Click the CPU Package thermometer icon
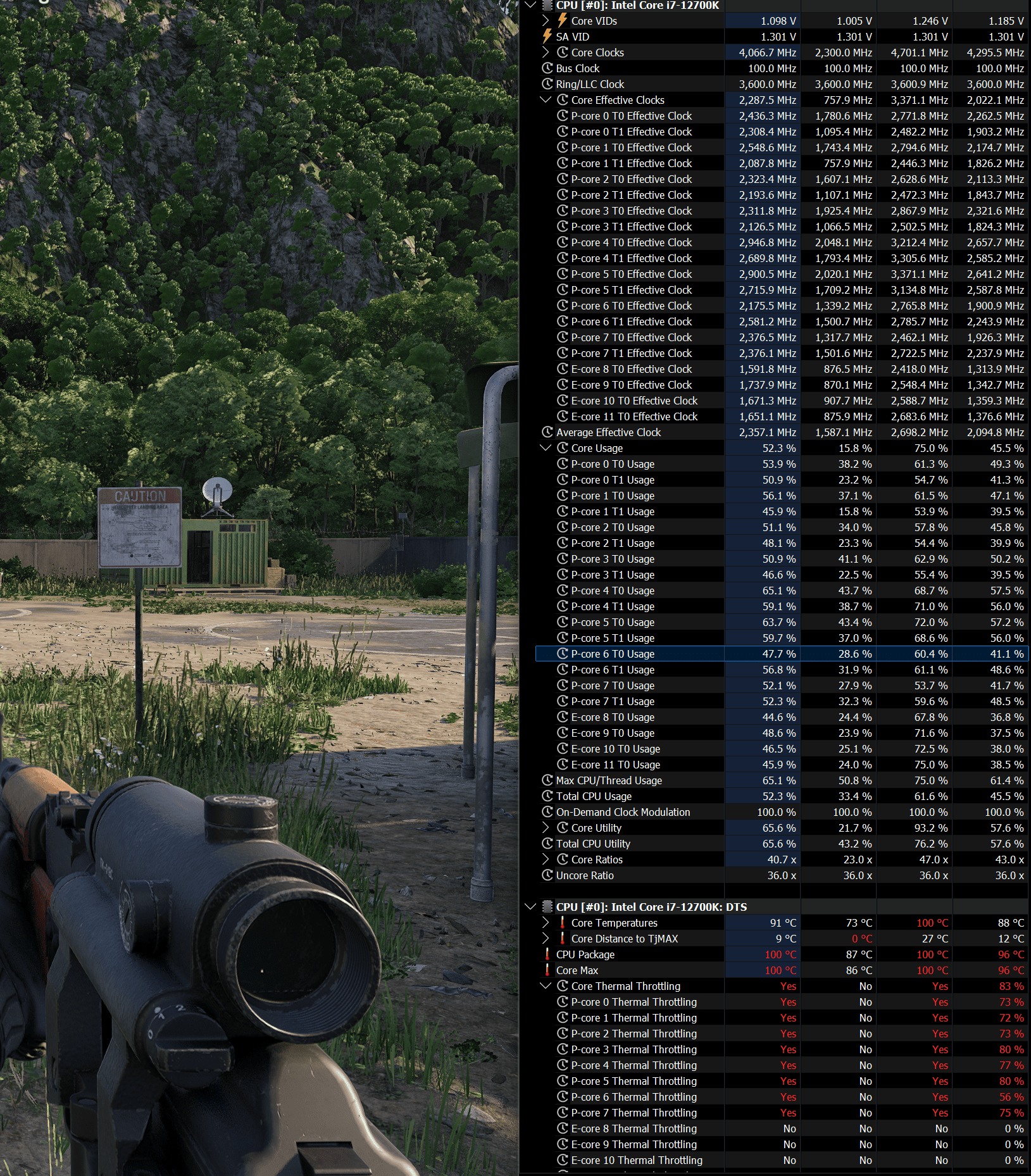This screenshot has width=1031, height=1176. tap(547, 954)
